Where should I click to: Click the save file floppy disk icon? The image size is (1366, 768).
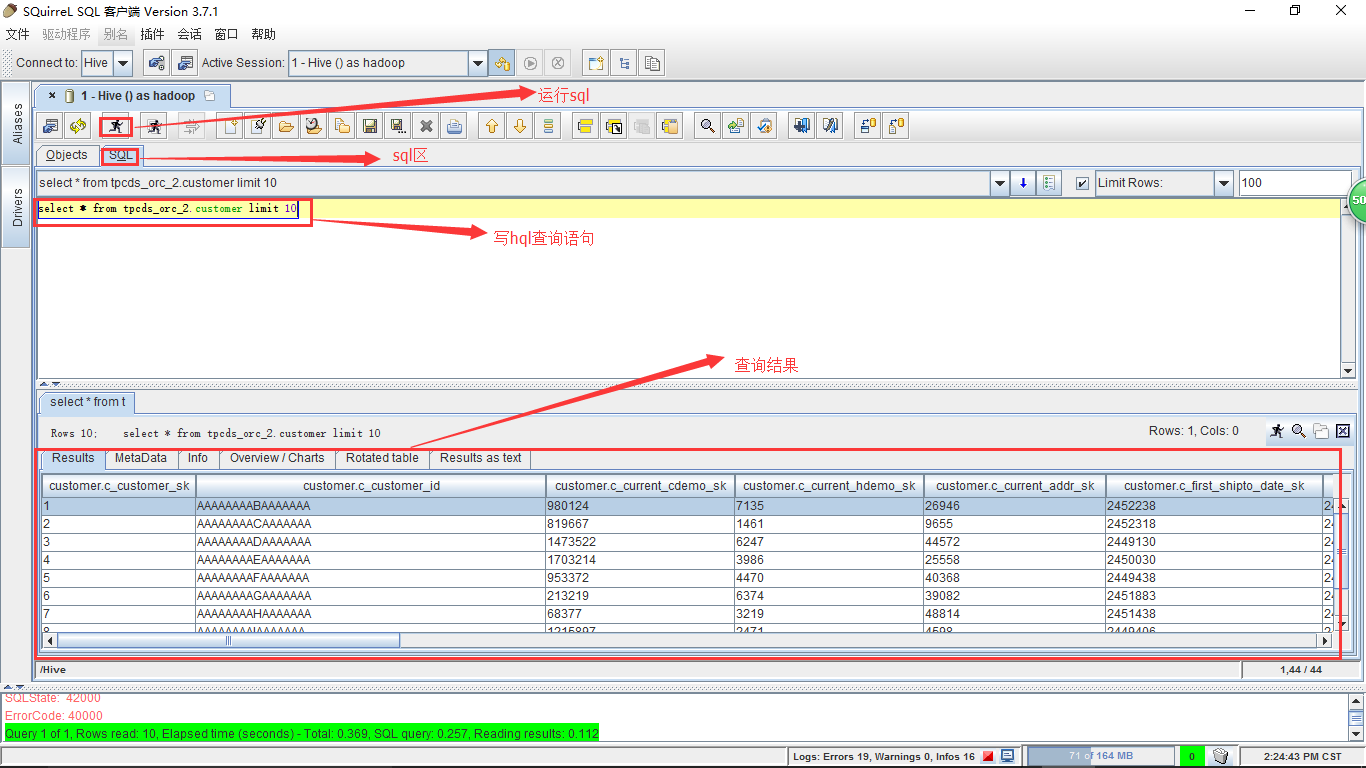point(370,127)
